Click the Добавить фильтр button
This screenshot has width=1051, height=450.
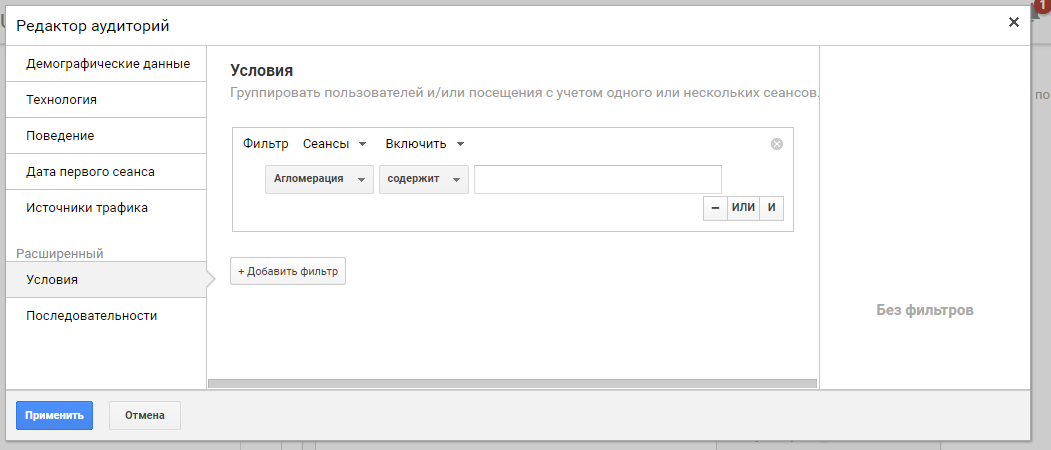pos(288,271)
